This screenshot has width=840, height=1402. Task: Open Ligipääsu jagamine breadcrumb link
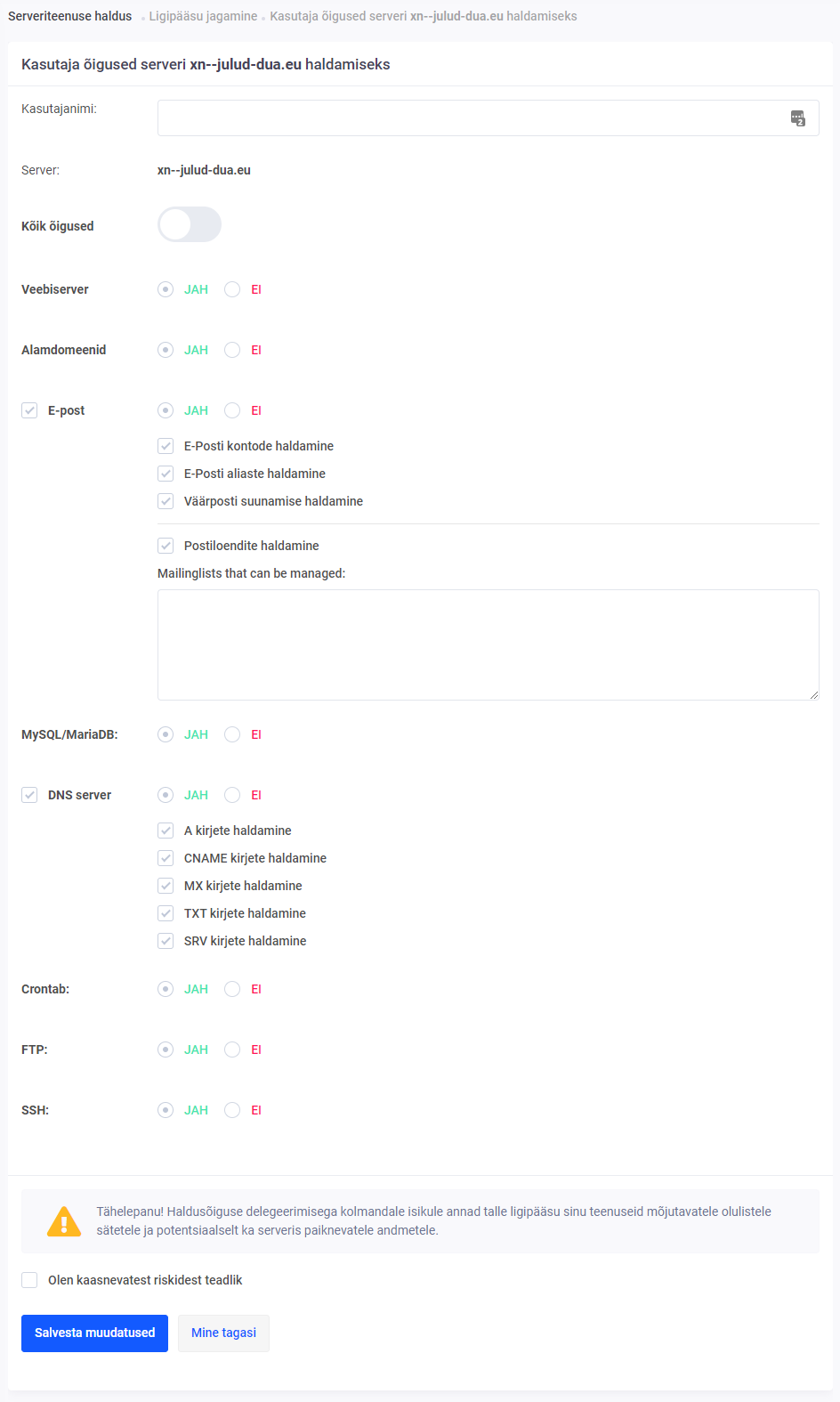pyautogui.click(x=203, y=16)
